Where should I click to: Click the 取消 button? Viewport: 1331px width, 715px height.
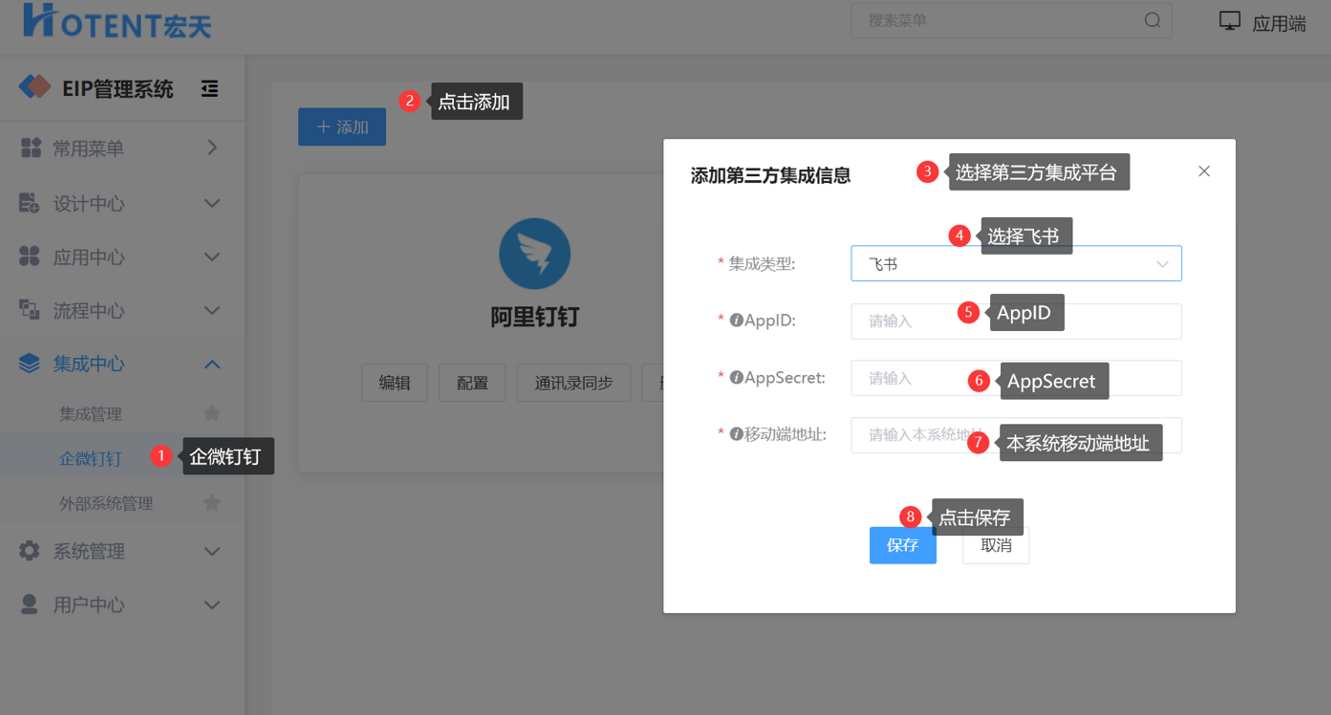coord(996,545)
